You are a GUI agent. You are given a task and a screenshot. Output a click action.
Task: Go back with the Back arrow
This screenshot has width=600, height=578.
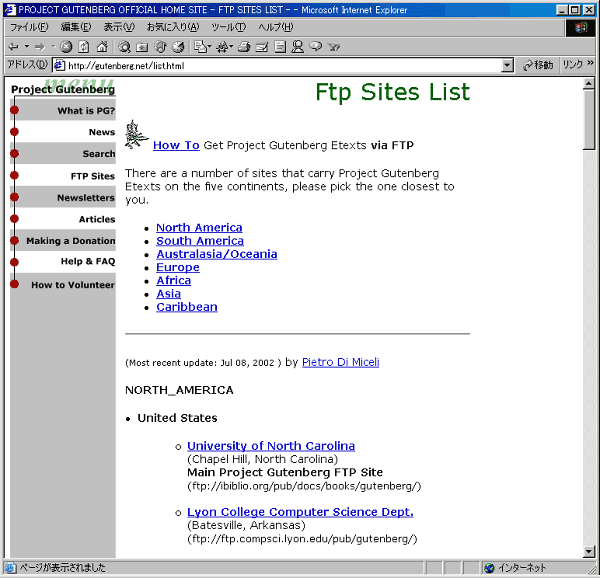point(13,47)
